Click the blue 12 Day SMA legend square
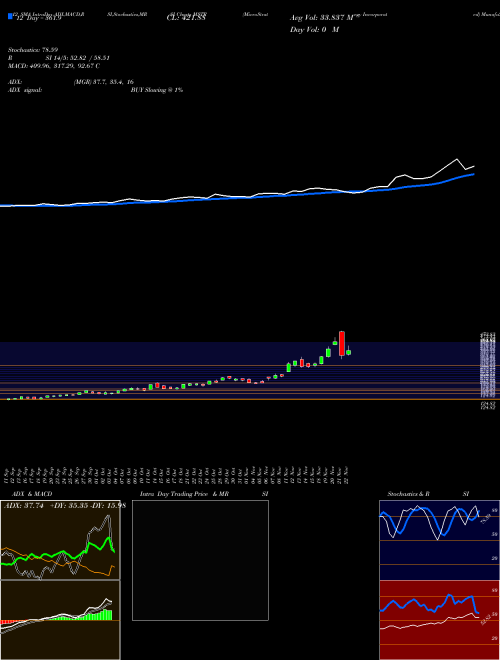Viewport: 500px width, 660px height. (10, 16)
